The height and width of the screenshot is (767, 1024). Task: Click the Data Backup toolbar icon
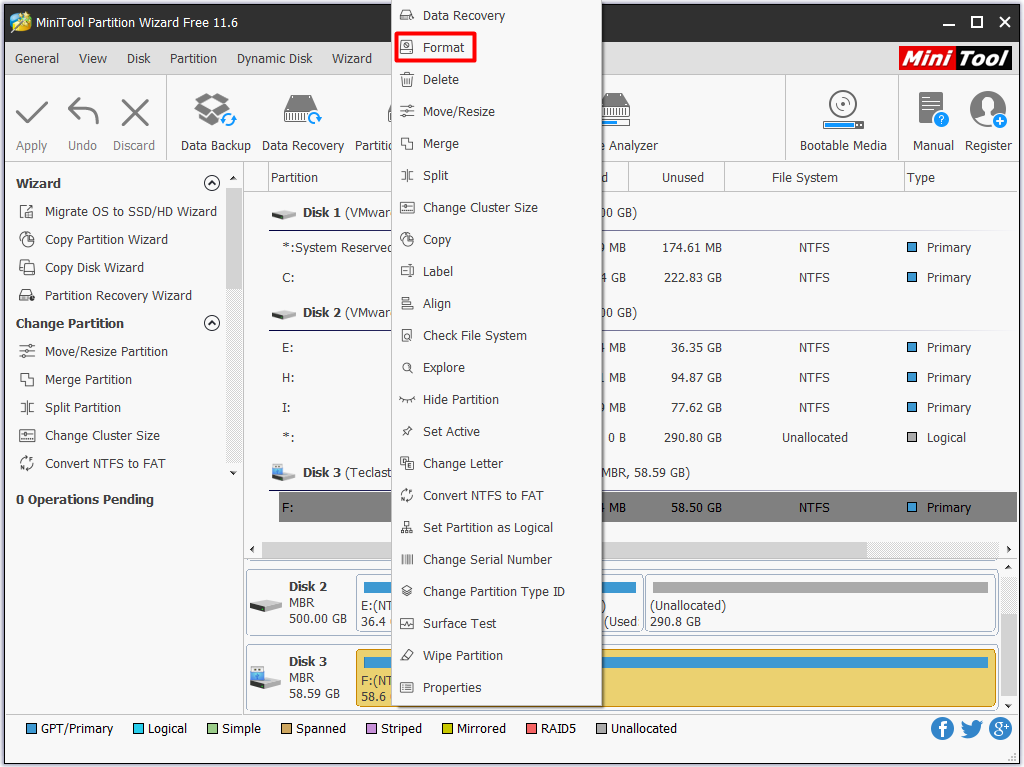[x=215, y=112]
